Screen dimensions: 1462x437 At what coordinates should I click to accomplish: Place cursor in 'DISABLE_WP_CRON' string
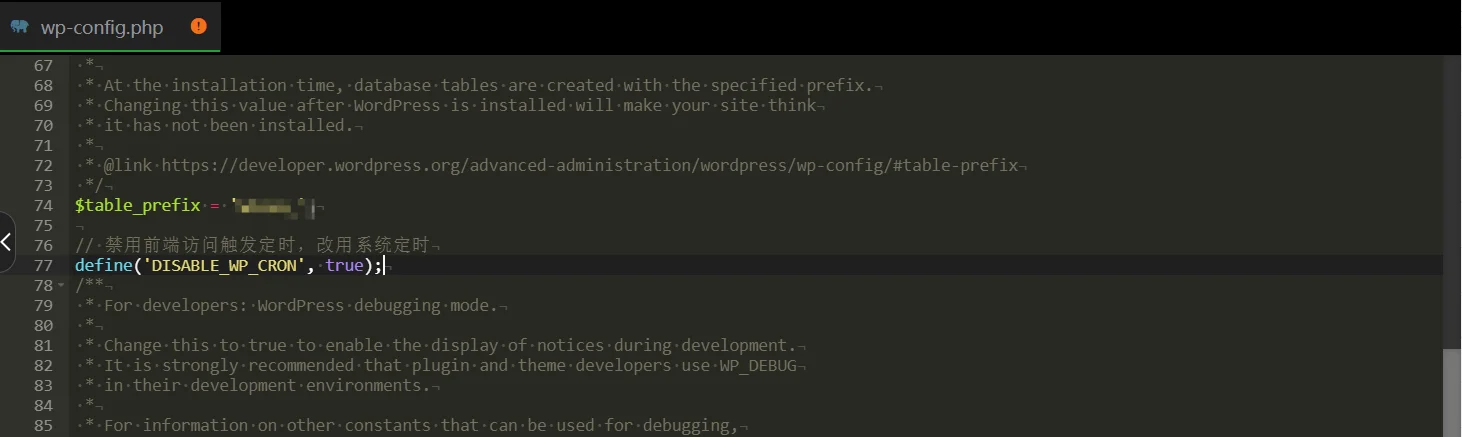click(x=226, y=265)
